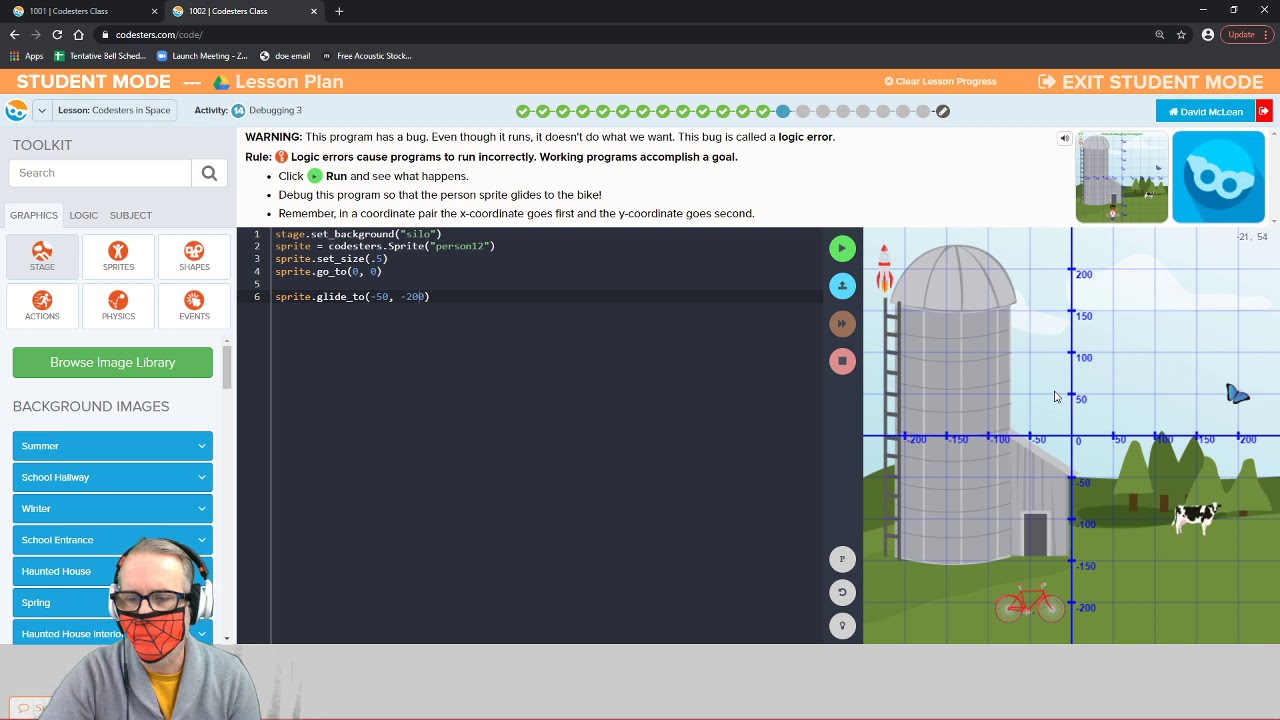1280x720 pixels.
Task: Click the blue current-activity progress dot
Action: [783, 111]
